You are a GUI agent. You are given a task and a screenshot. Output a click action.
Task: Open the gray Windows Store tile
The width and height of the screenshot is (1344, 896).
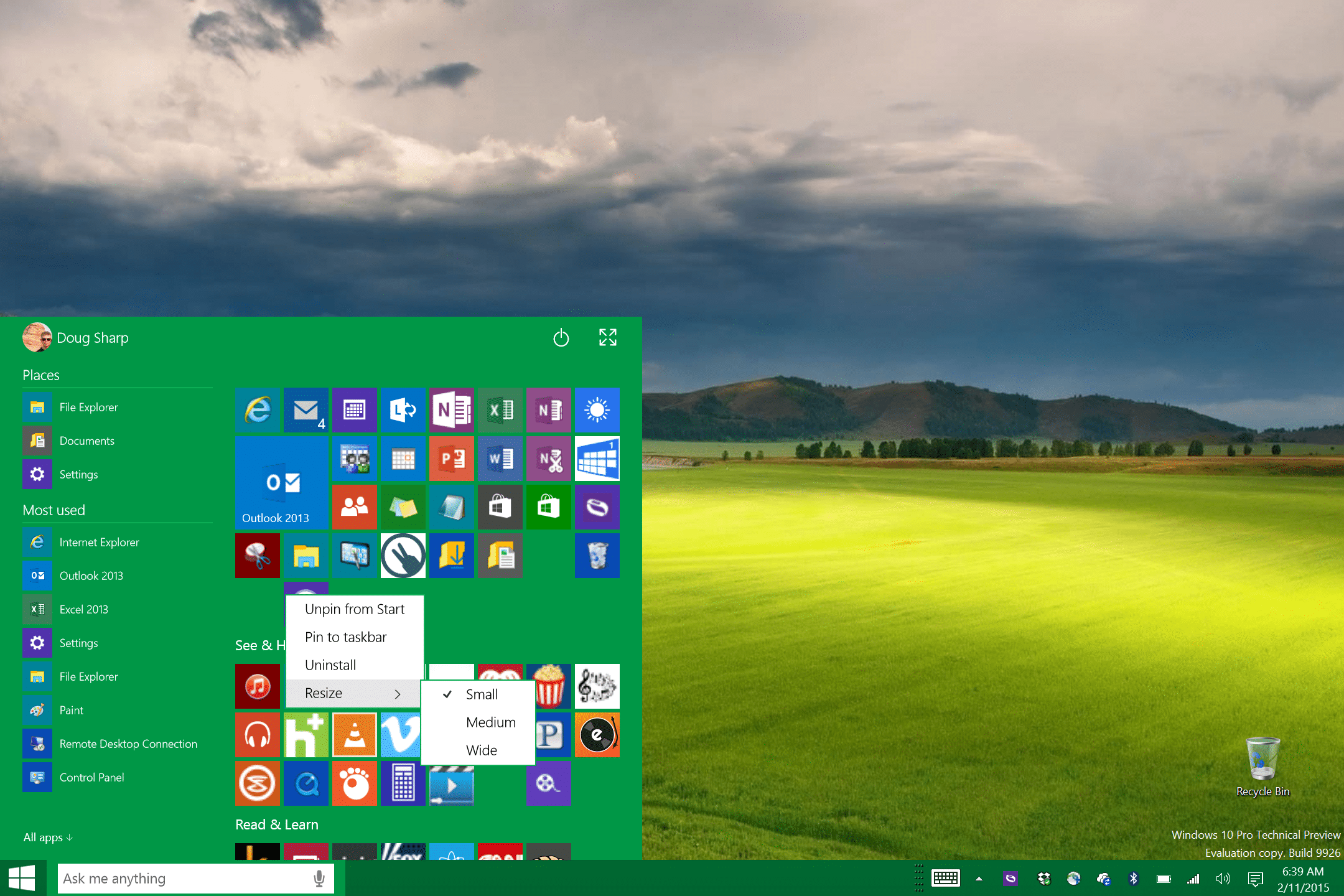500,507
